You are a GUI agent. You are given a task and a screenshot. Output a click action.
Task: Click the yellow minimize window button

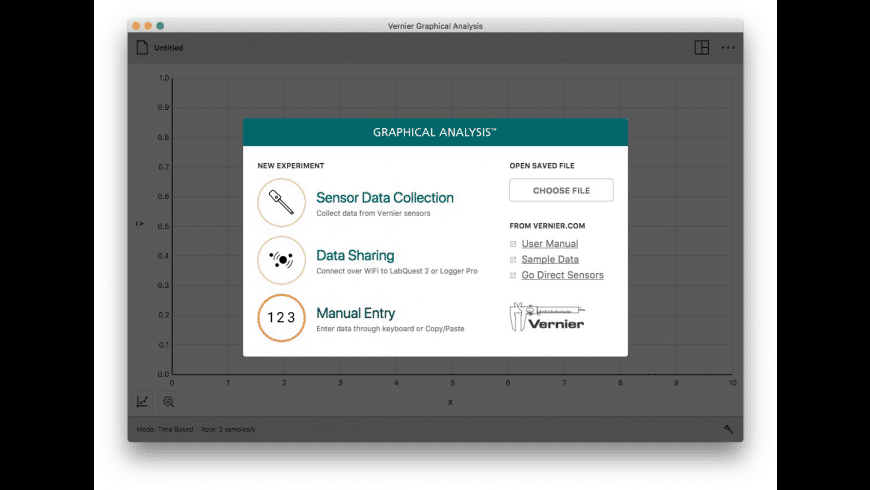pyautogui.click(x=148, y=26)
